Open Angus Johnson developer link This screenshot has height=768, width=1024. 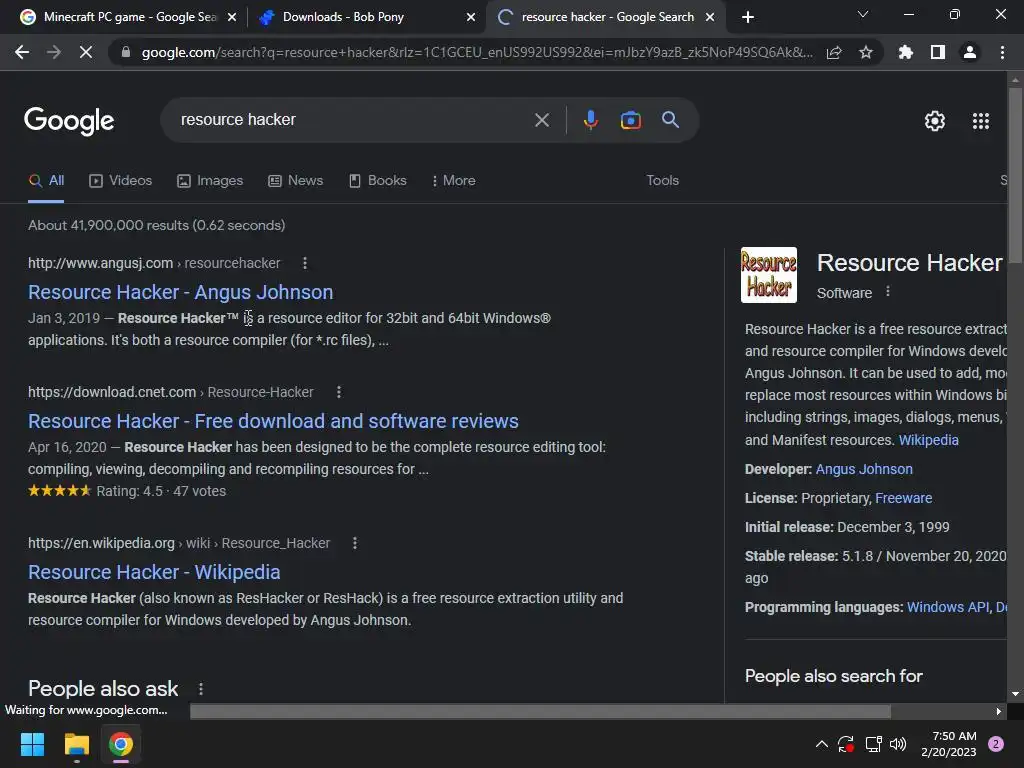click(x=864, y=469)
